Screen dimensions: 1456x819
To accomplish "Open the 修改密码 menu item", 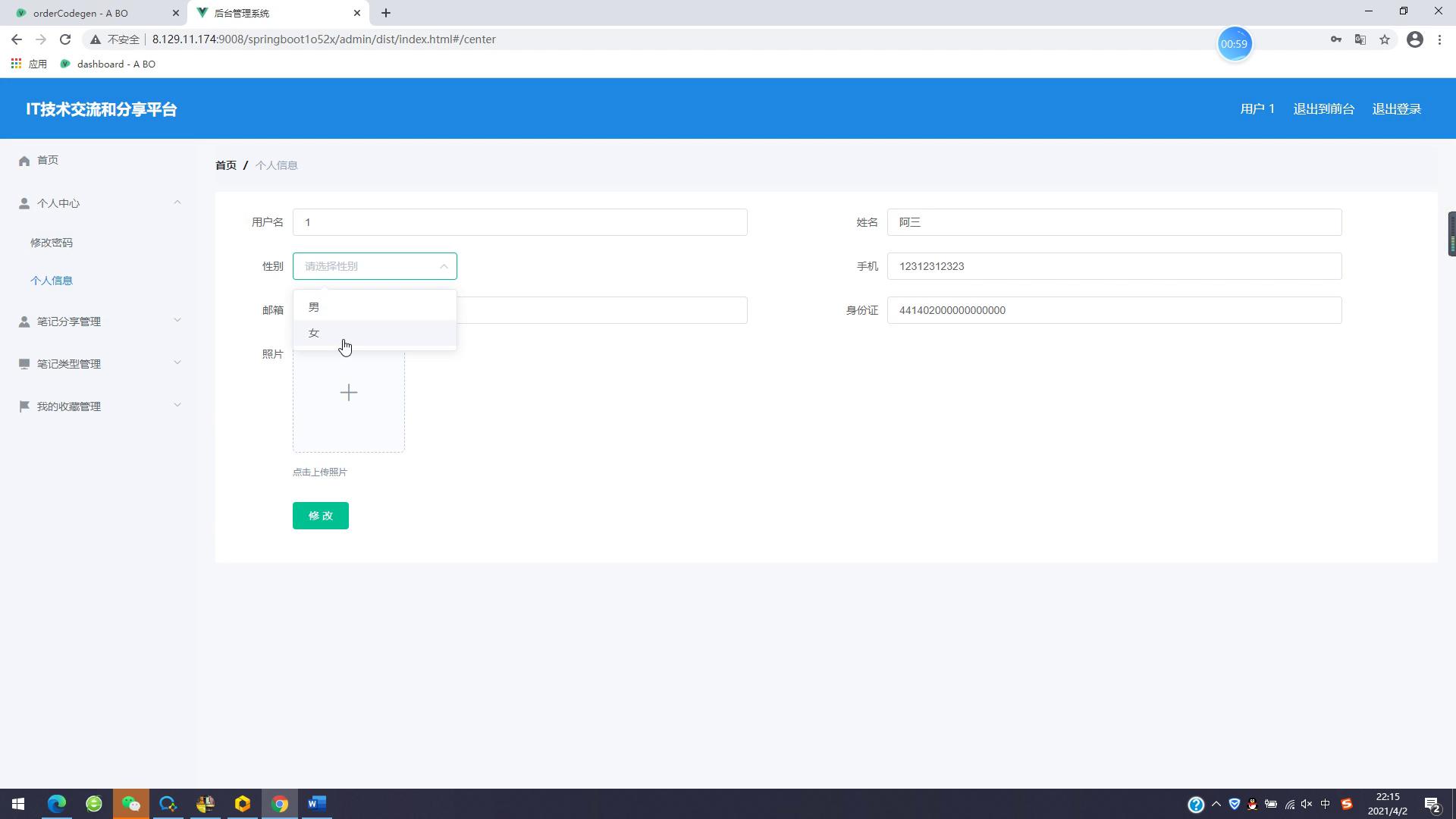I will click(x=52, y=243).
